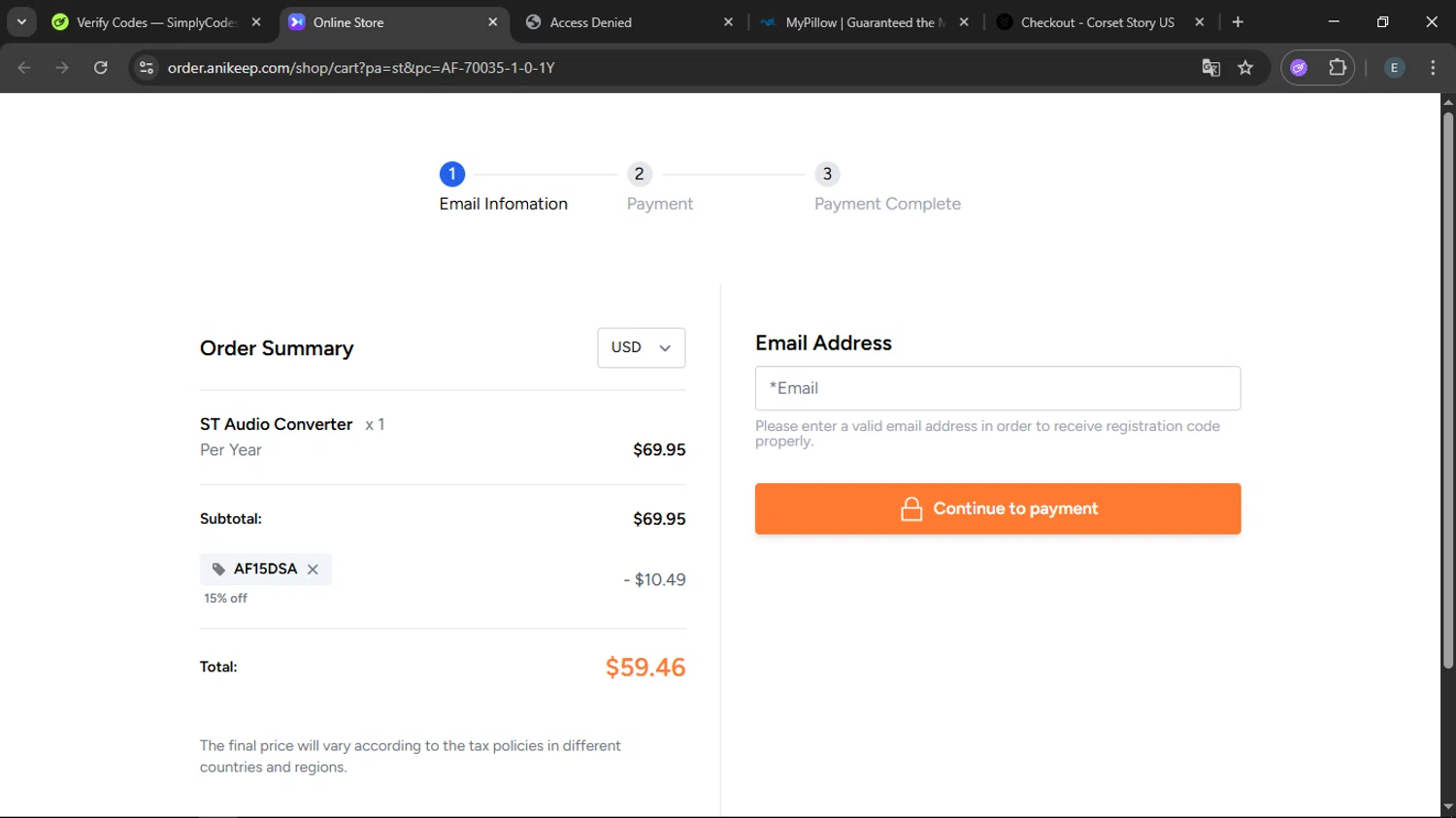Click the Total: label
The width and height of the screenshot is (1456, 818).
[x=218, y=667]
